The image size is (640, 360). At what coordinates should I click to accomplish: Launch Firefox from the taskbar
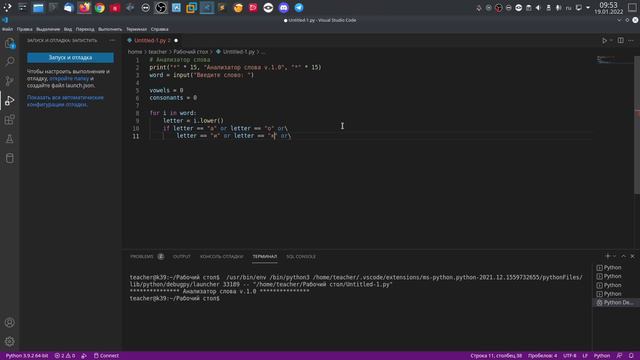(x=84, y=8)
